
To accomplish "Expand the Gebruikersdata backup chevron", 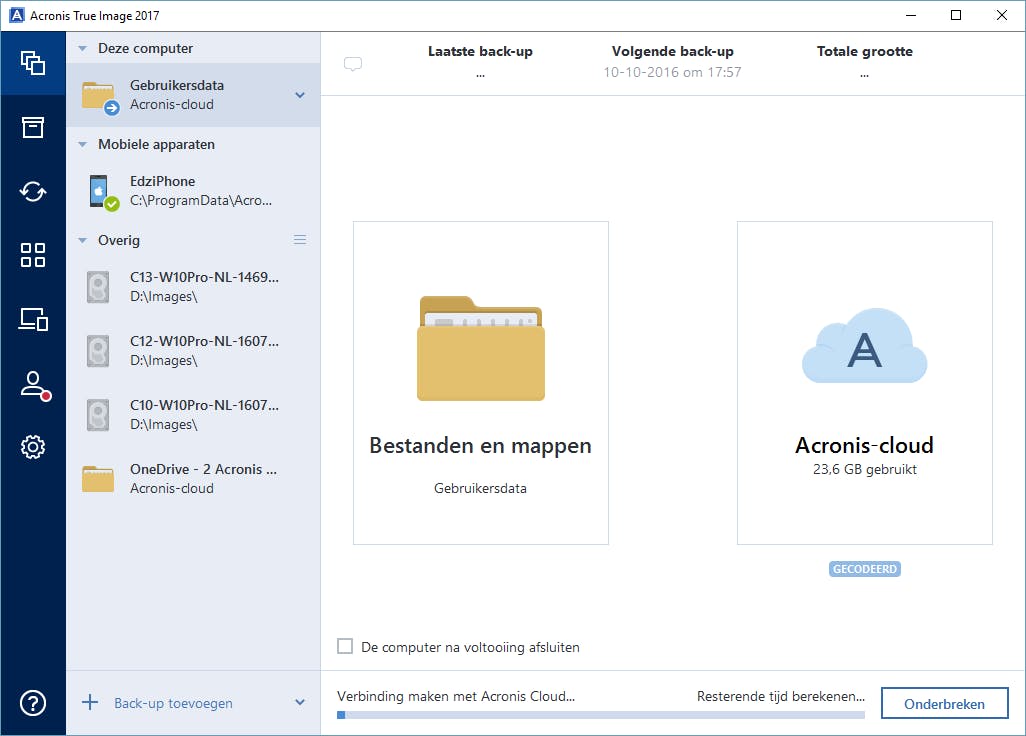I will pos(300,96).
